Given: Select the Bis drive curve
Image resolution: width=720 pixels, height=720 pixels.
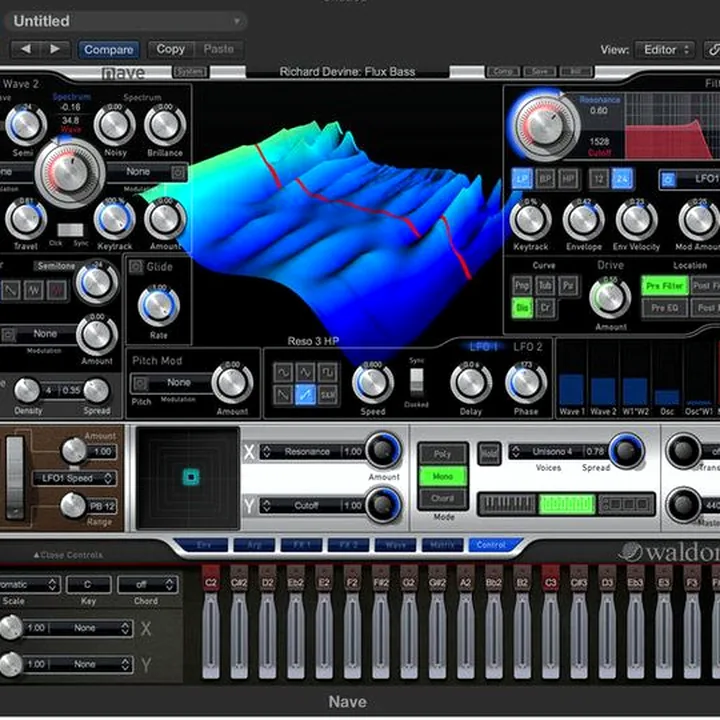Looking at the screenshot, I should (522, 308).
